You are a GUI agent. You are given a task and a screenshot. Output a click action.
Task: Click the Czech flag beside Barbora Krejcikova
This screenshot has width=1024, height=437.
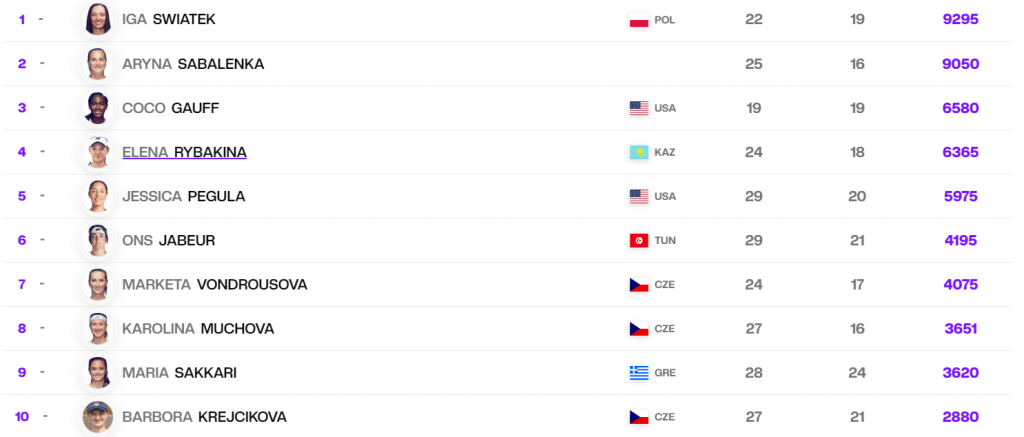(639, 417)
